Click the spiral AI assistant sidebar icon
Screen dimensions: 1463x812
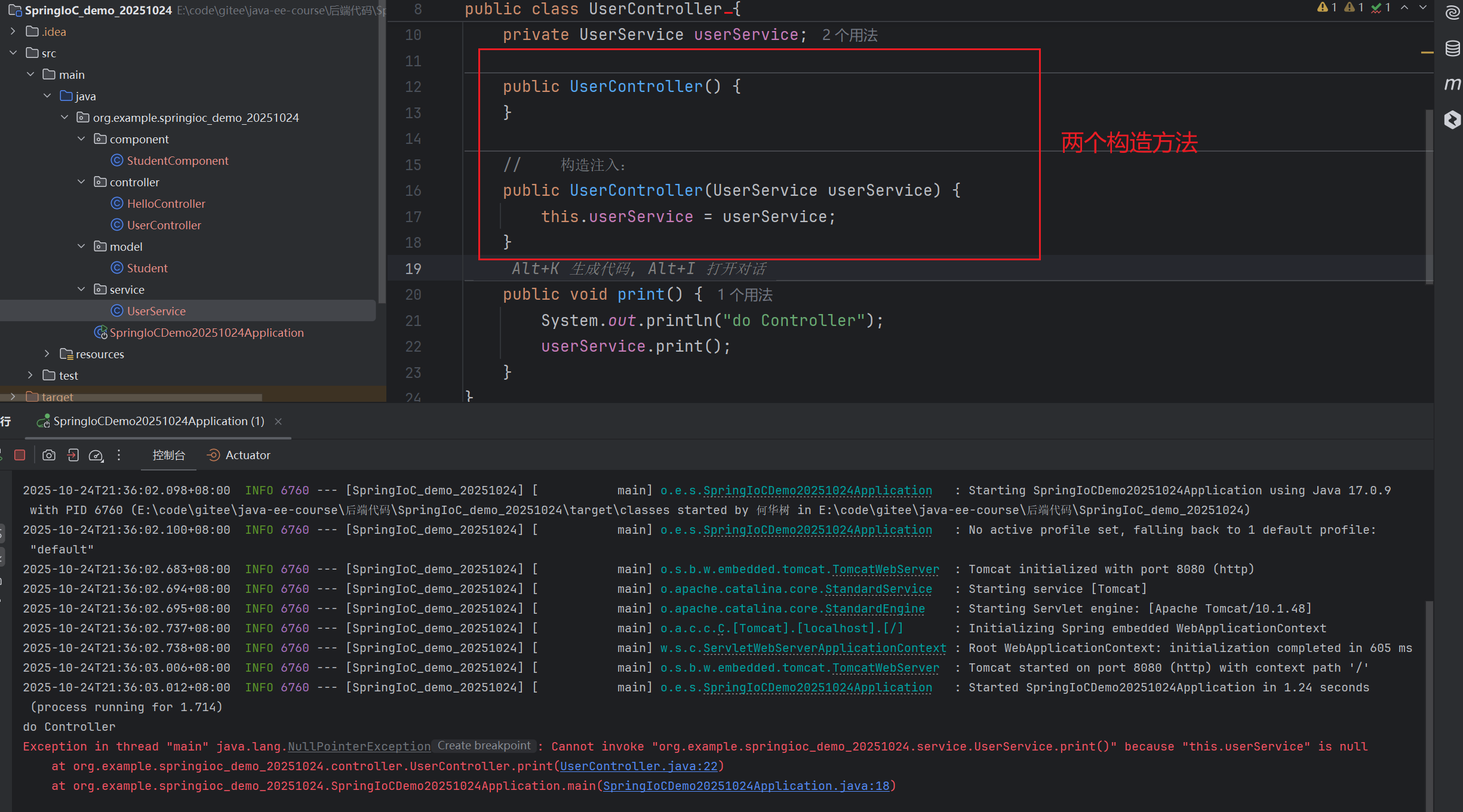[x=1452, y=13]
